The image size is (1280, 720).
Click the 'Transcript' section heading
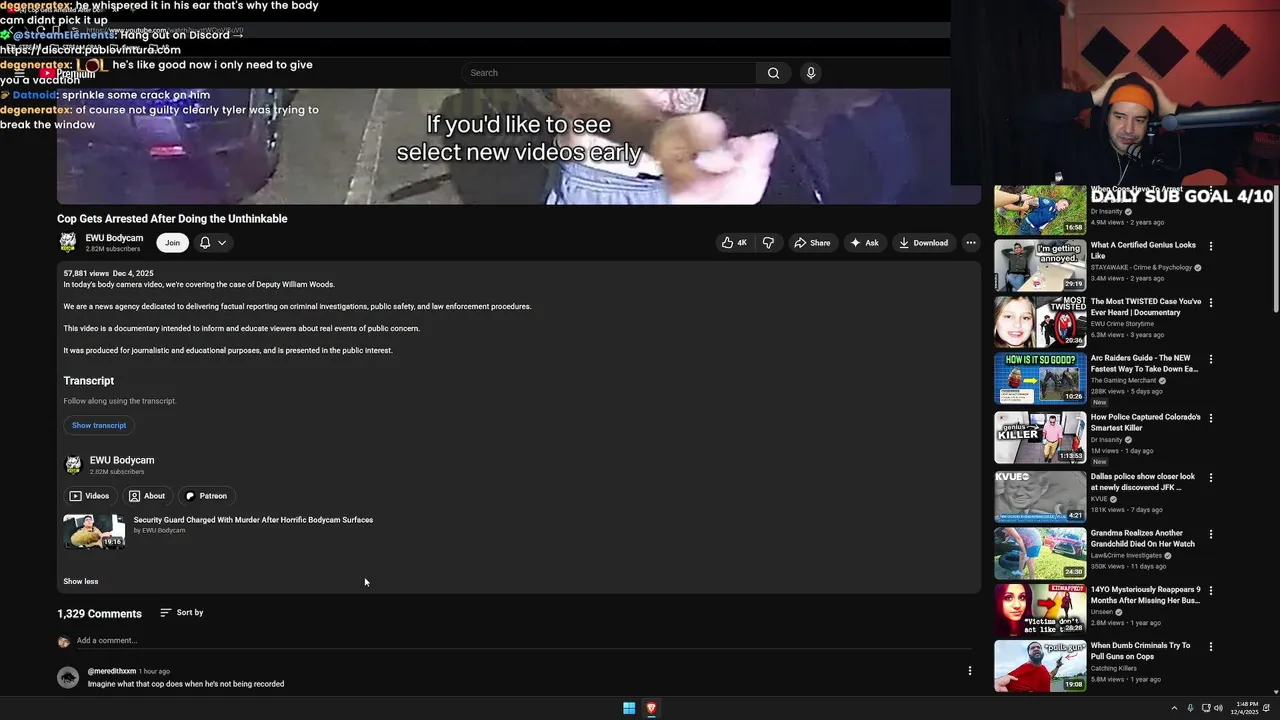pyautogui.click(x=89, y=381)
